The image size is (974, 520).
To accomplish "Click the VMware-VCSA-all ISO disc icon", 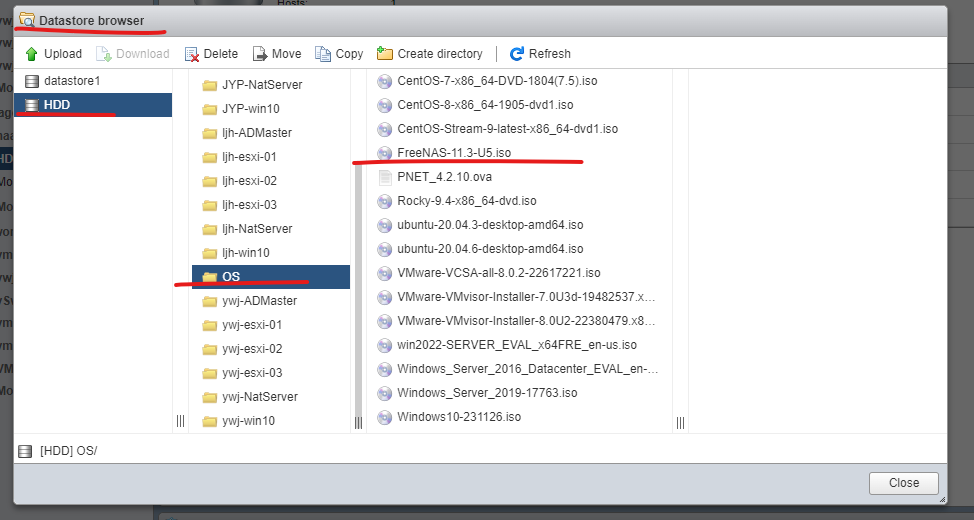I will click(385, 273).
